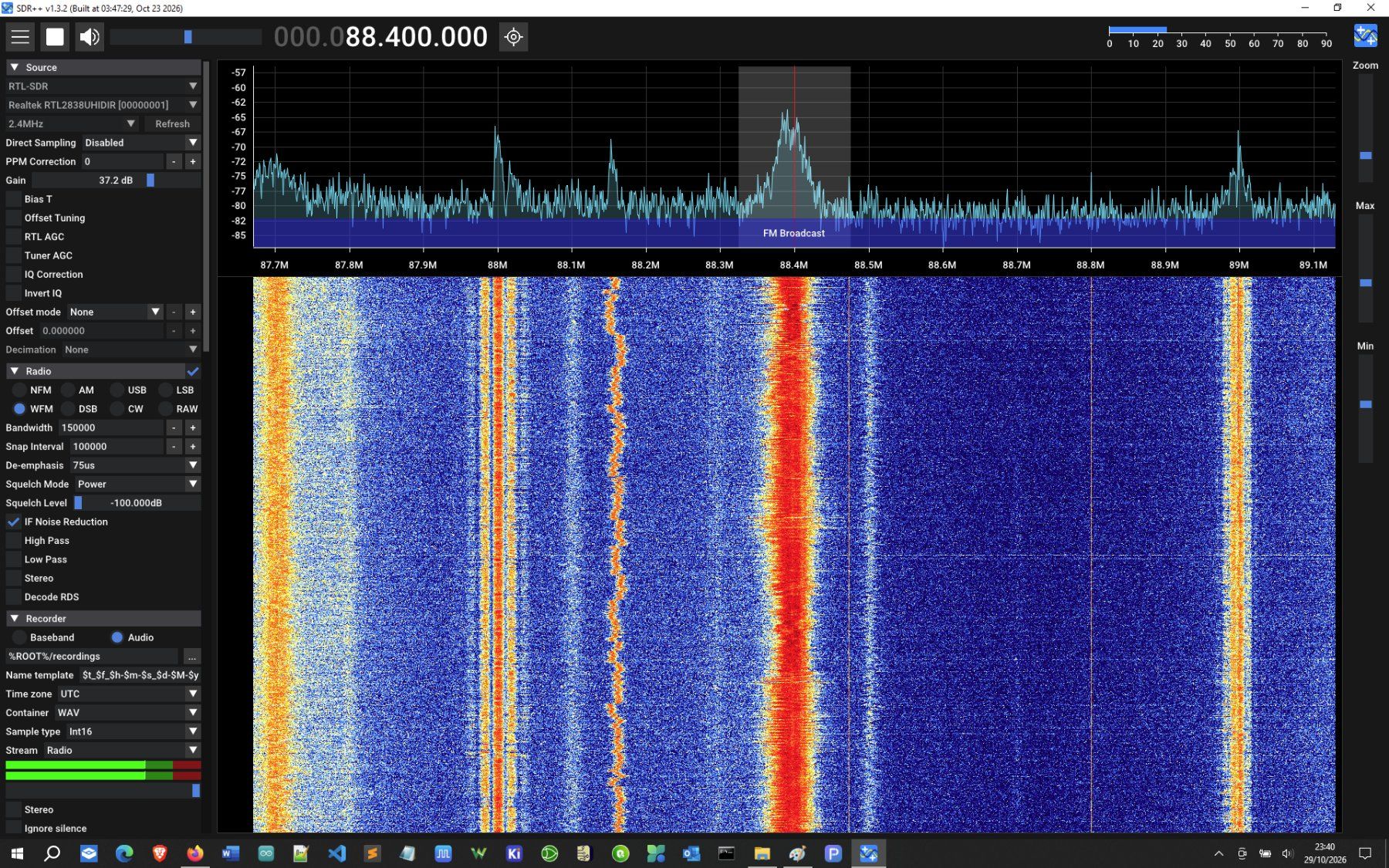The width and height of the screenshot is (1389, 868).
Task: Disable IF Noise Reduction checkbox
Action: coord(13,522)
